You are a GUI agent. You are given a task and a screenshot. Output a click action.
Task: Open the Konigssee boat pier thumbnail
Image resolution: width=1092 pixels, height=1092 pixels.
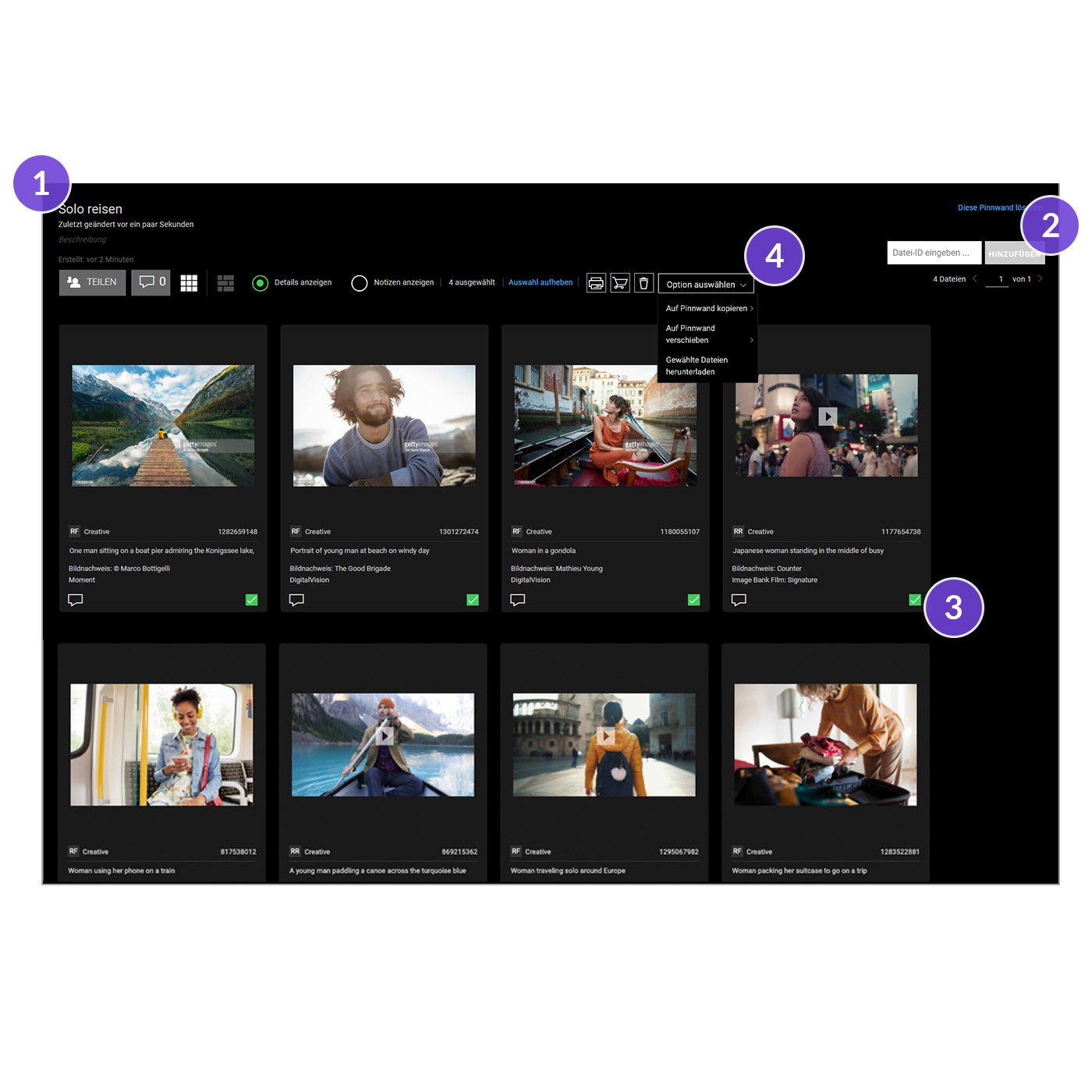pos(163,426)
